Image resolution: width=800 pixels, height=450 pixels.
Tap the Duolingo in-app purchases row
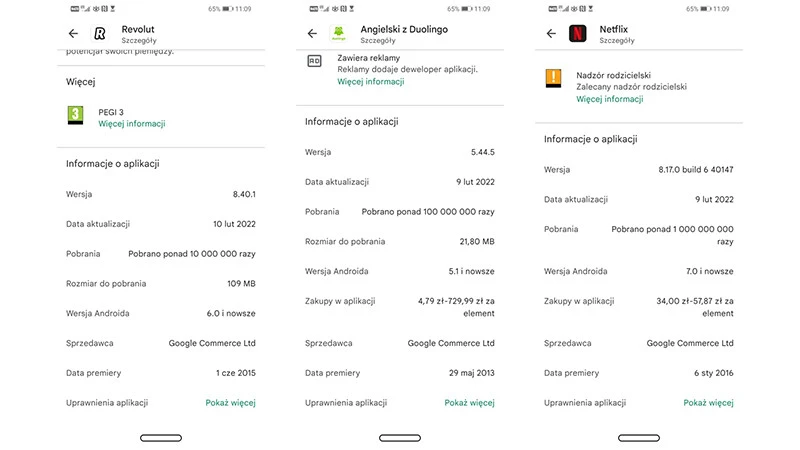(400, 306)
